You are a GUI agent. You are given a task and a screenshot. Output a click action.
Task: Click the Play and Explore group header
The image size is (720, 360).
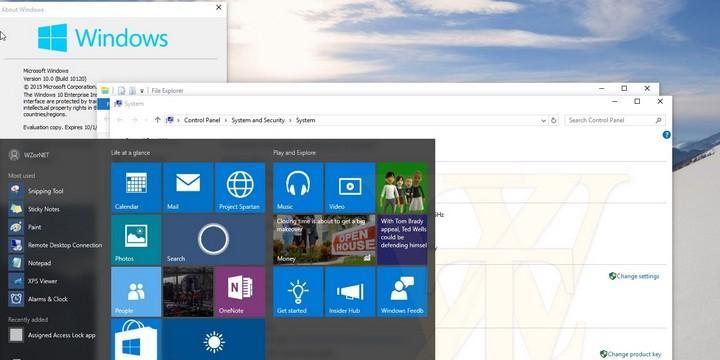click(294, 153)
